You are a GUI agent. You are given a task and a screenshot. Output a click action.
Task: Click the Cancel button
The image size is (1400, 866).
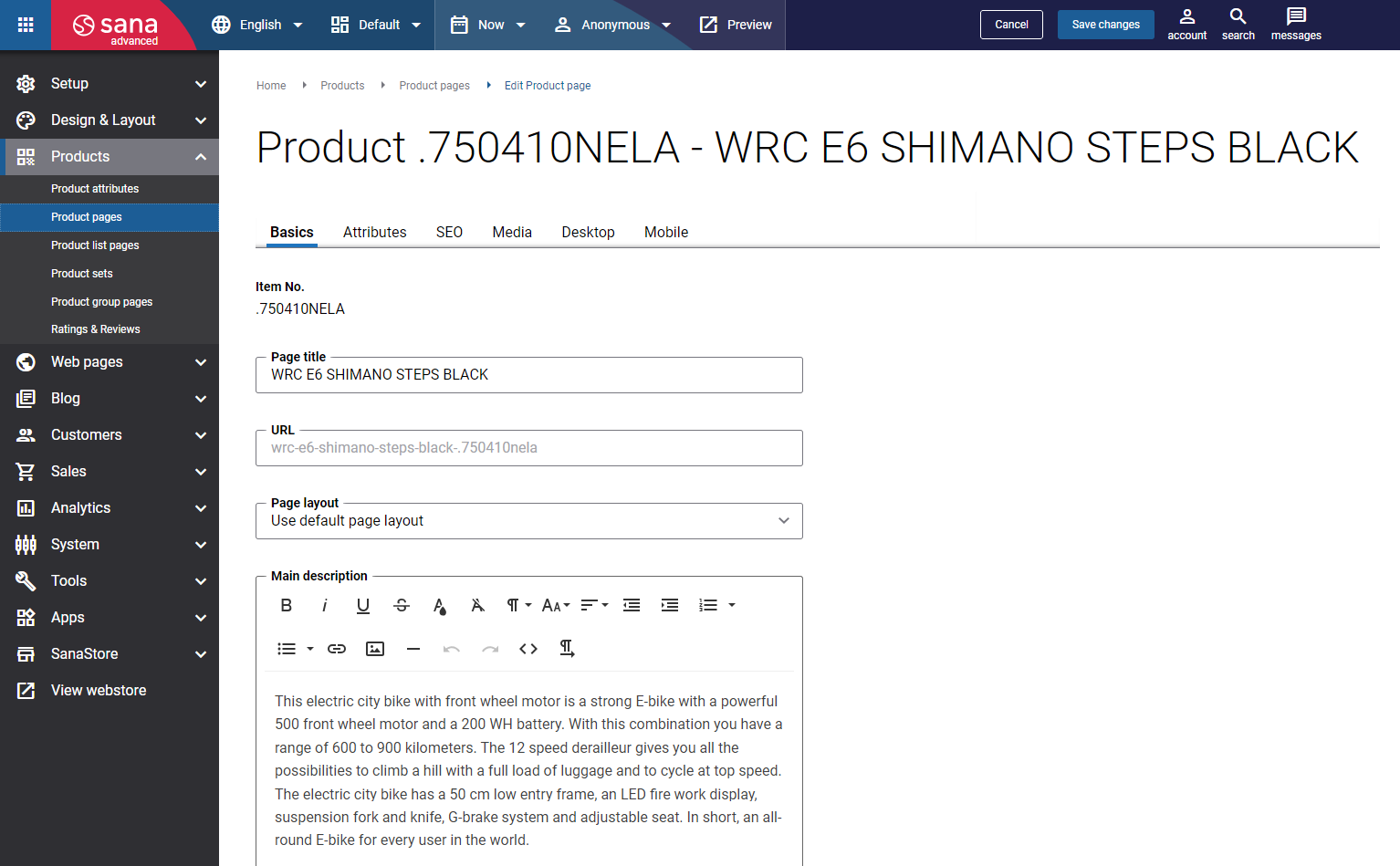coord(1011,25)
